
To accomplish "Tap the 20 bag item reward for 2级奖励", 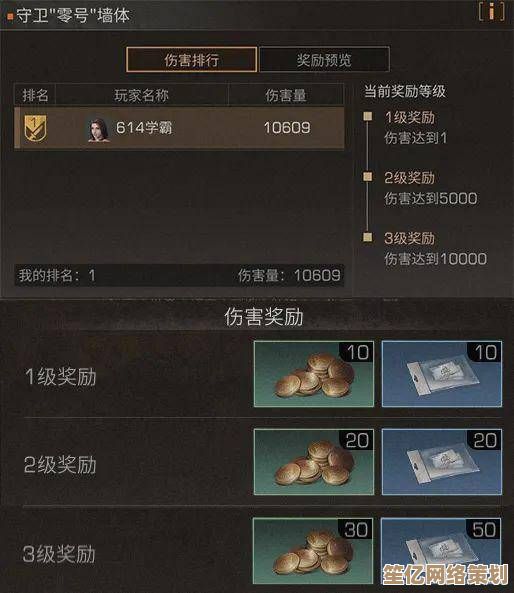I will click(442, 462).
